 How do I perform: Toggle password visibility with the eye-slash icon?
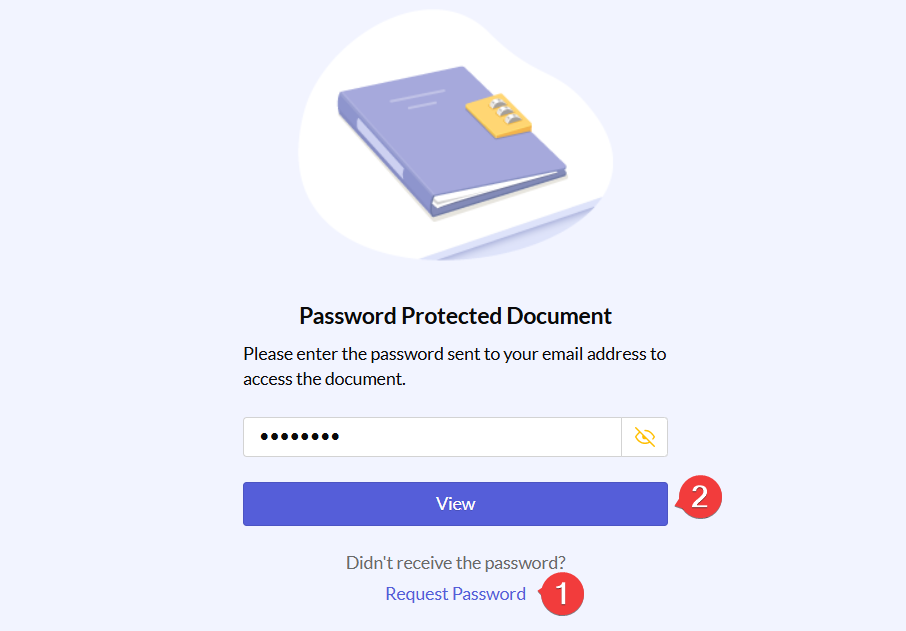coord(645,437)
